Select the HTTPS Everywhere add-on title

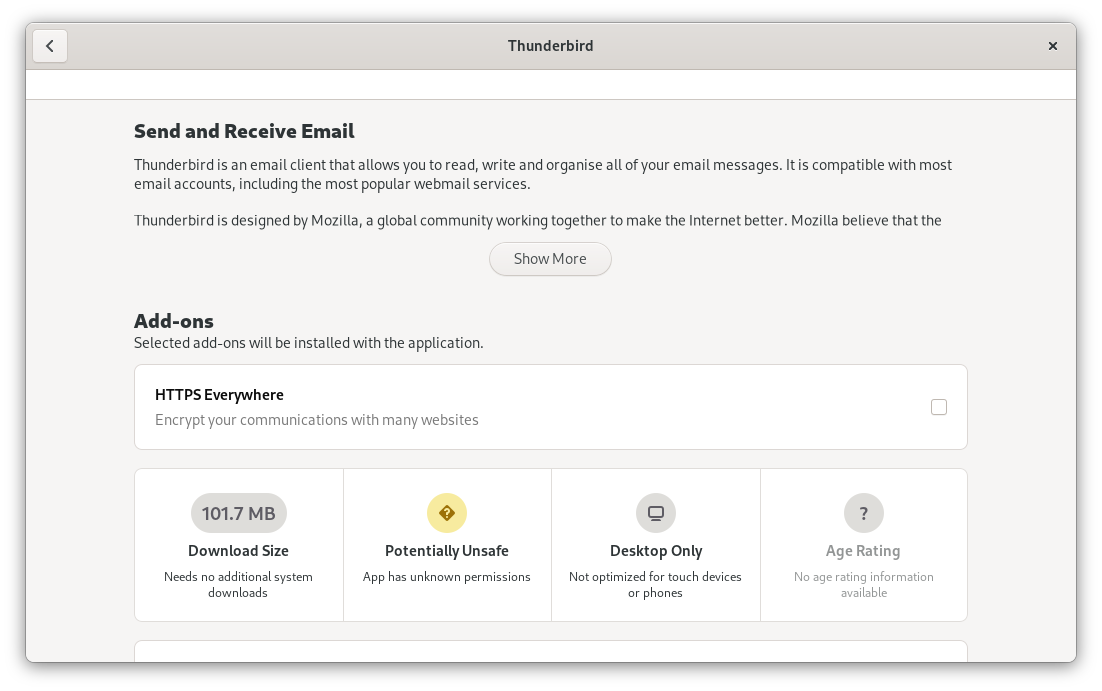[x=219, y=395]
